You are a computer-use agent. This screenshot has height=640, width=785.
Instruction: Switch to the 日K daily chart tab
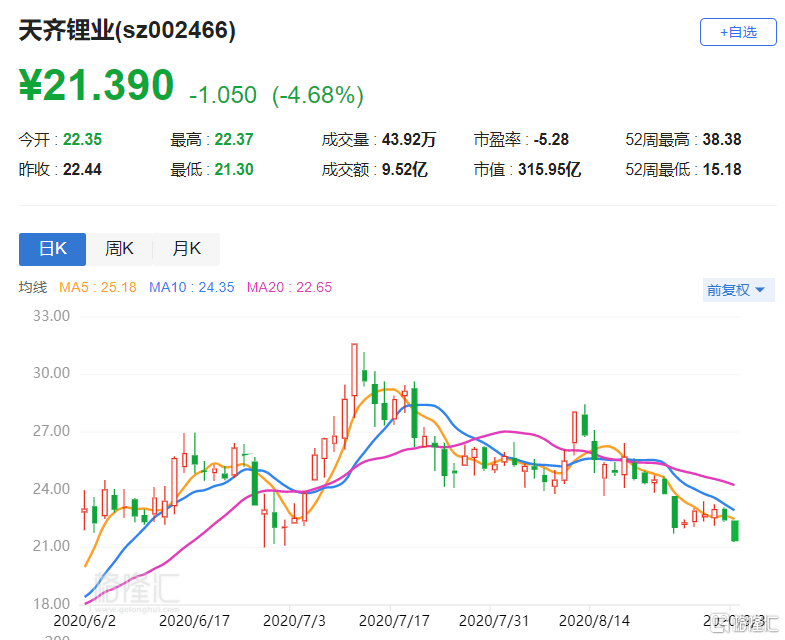53,249
